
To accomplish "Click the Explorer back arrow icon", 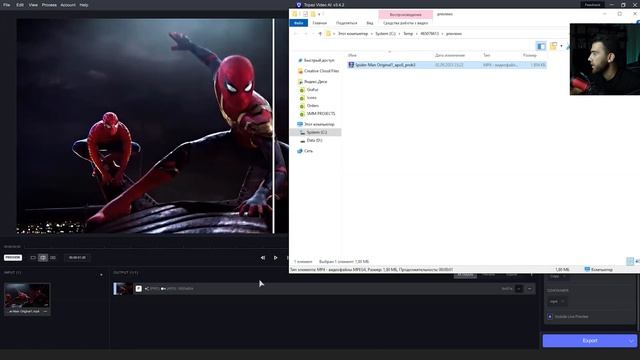I will pyautogui.click(x=295, y=33).
